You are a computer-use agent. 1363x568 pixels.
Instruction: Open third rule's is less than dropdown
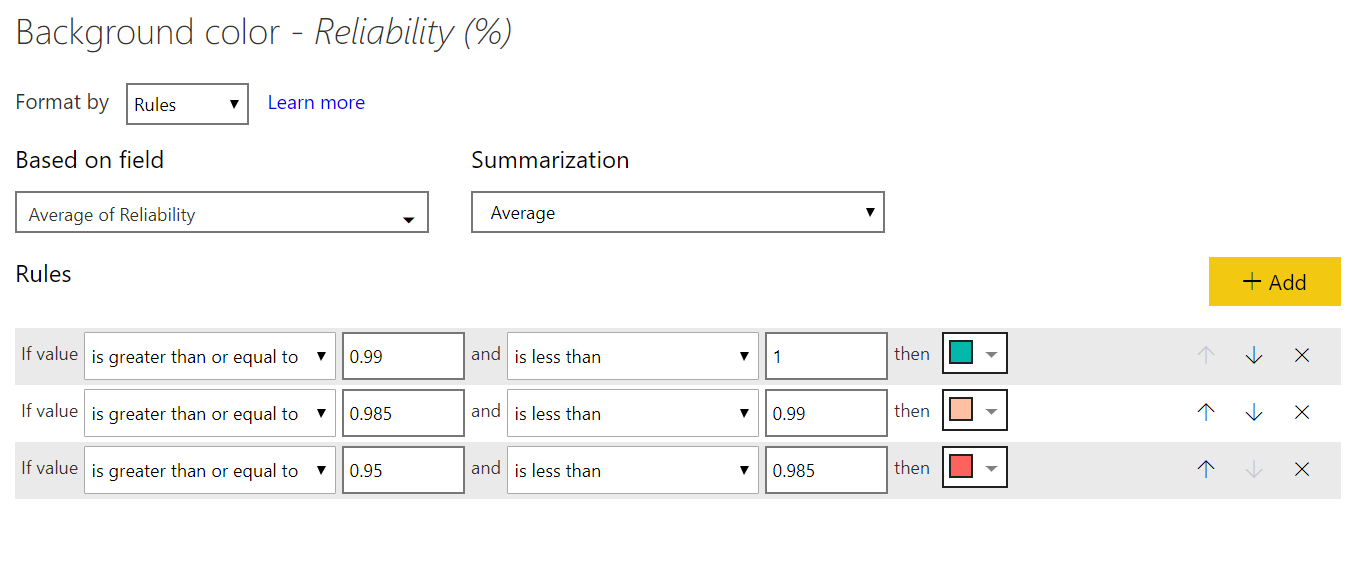pos(631,470)
